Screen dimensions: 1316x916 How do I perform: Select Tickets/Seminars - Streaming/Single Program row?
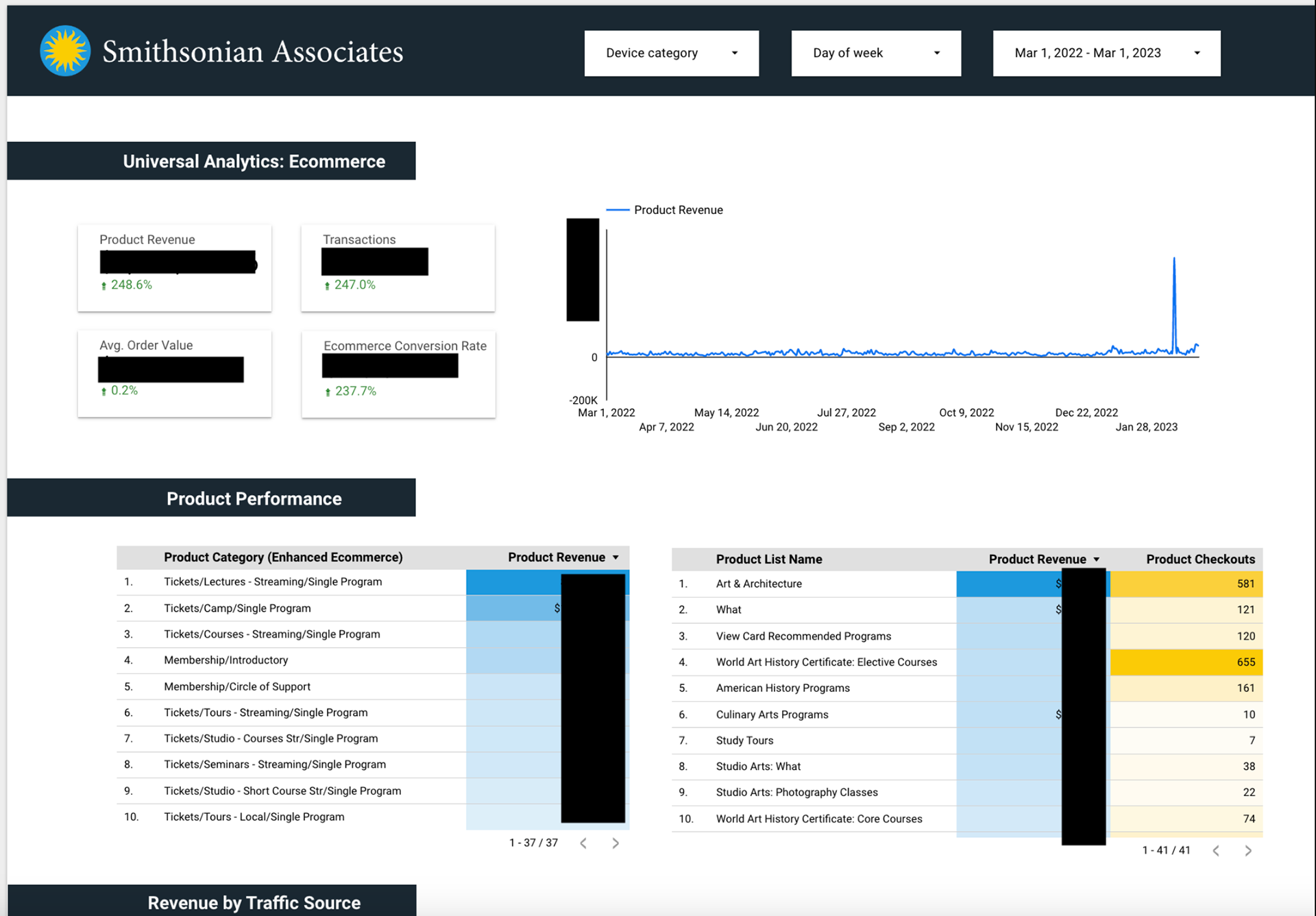(373, 764)
